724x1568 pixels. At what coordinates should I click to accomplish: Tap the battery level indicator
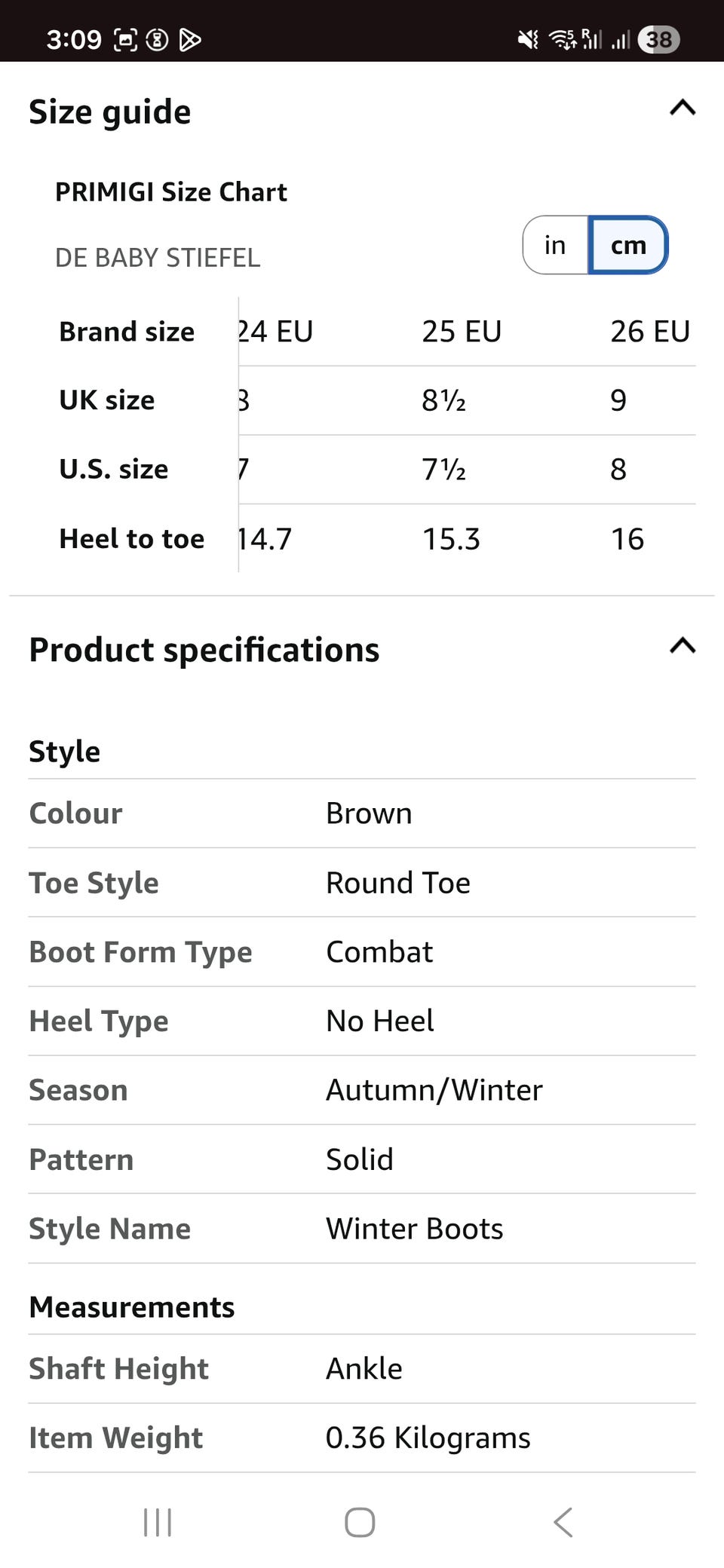(658, 39)
